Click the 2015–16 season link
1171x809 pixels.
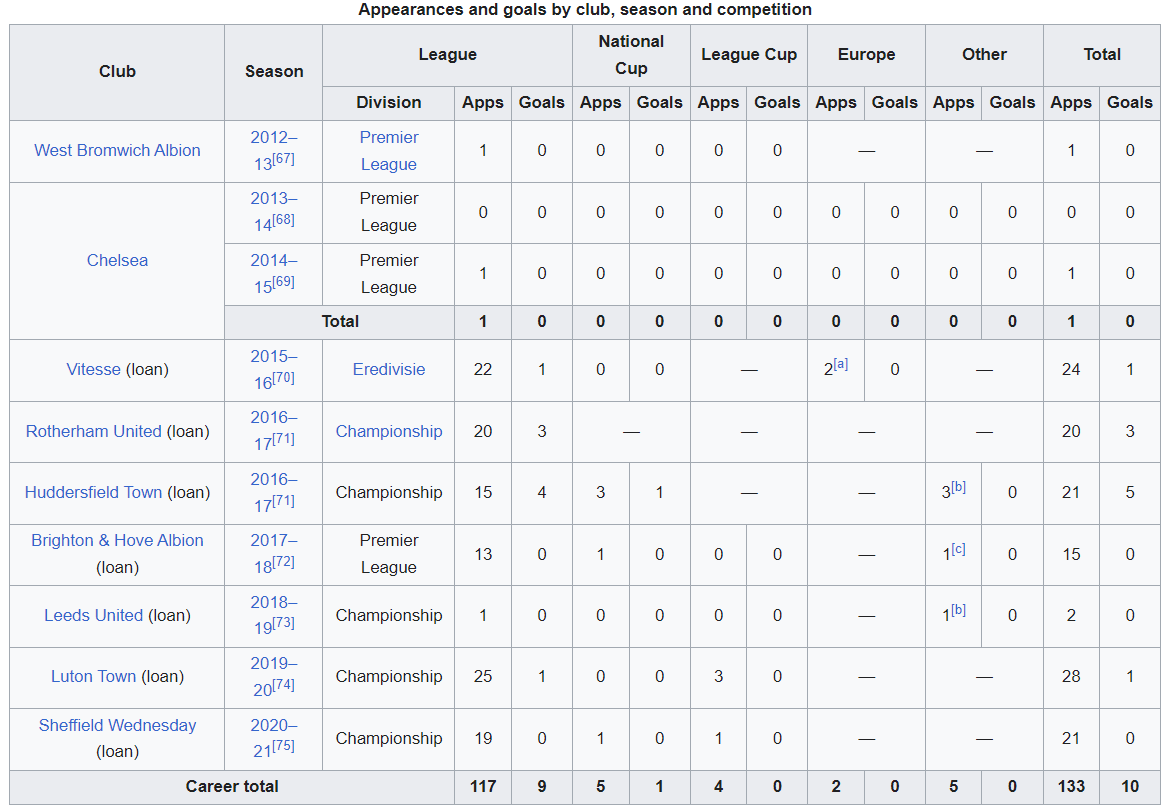[x=273, y=357]
